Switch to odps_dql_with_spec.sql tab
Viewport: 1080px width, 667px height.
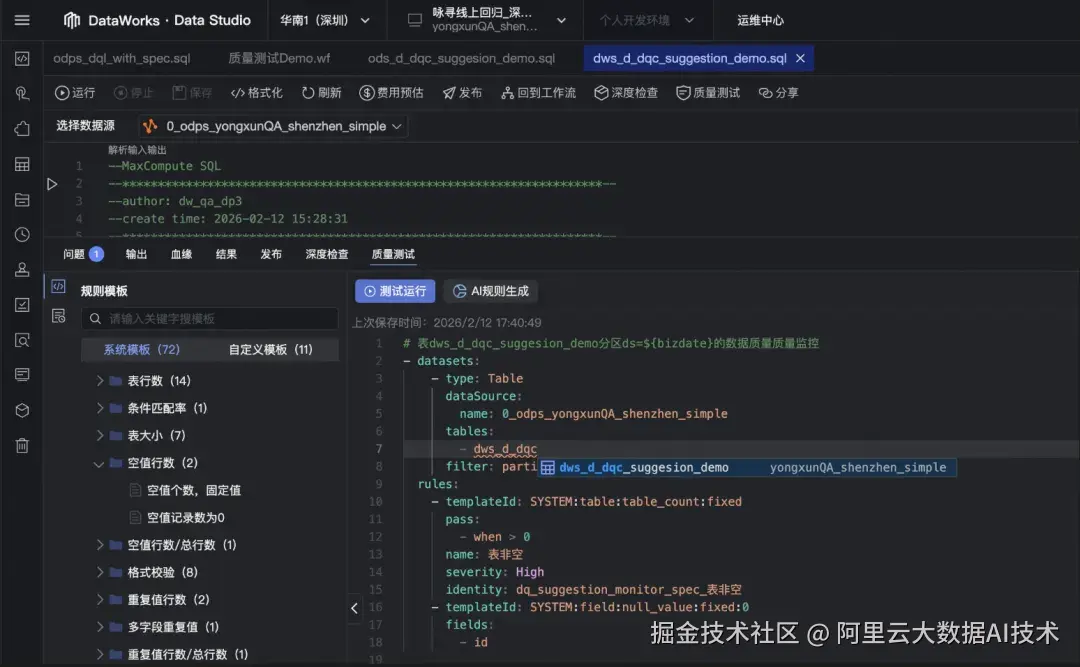[122, 59]
